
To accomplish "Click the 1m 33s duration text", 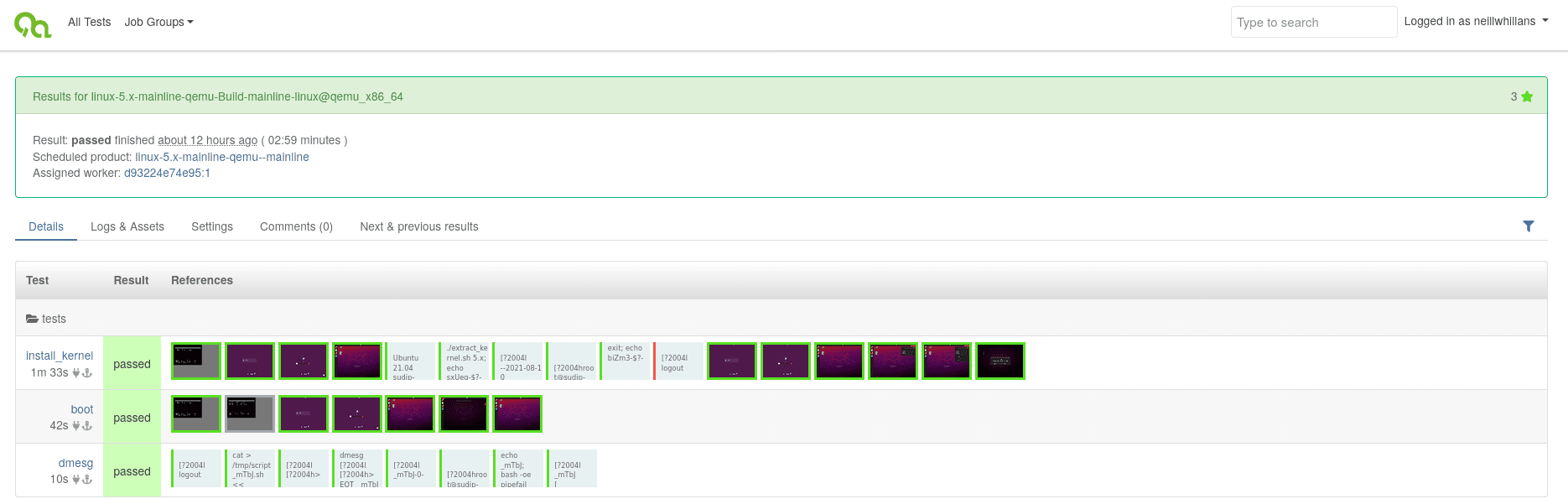I will click(x=49, y=372).
